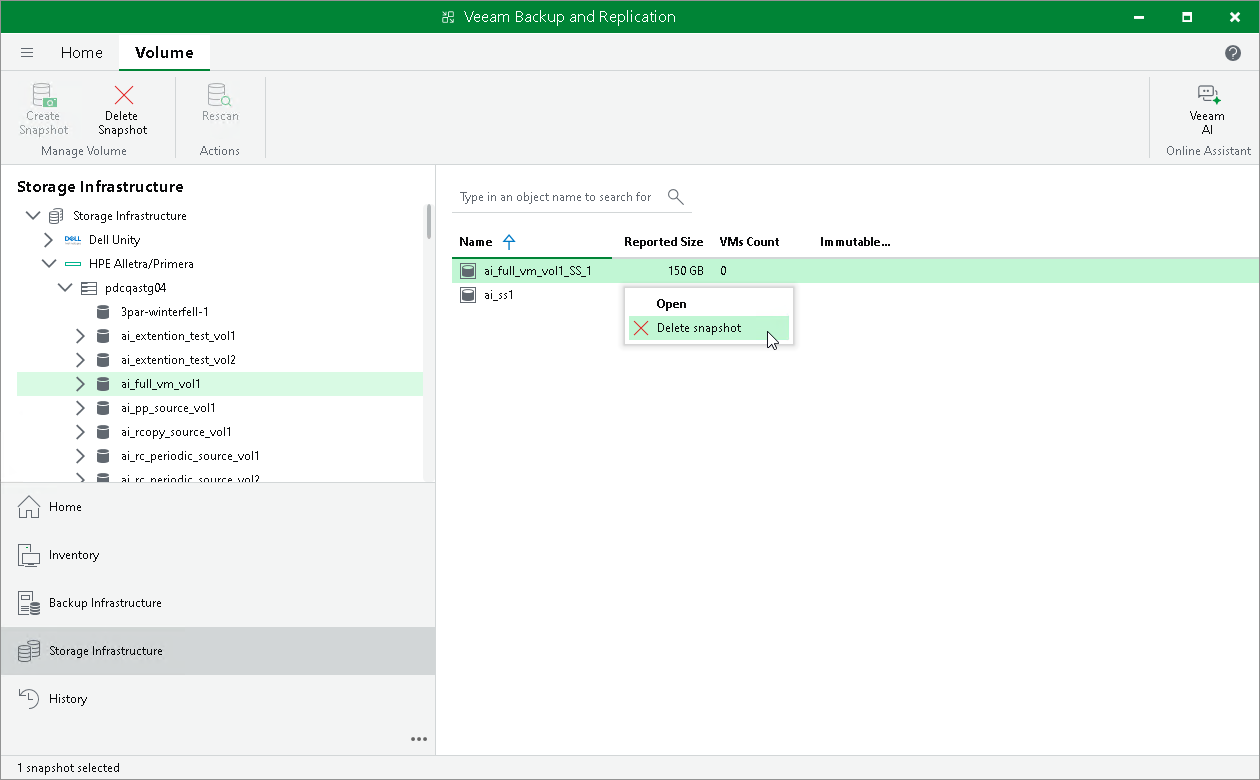1260x780 pixels.
Task: Expand the ai_extention_test_vol2 volume
Action: (80, 360)
